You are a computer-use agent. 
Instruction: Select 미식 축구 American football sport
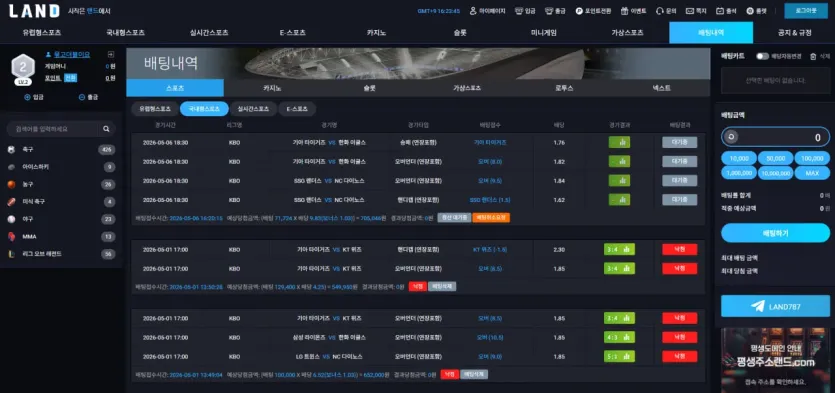61,202
